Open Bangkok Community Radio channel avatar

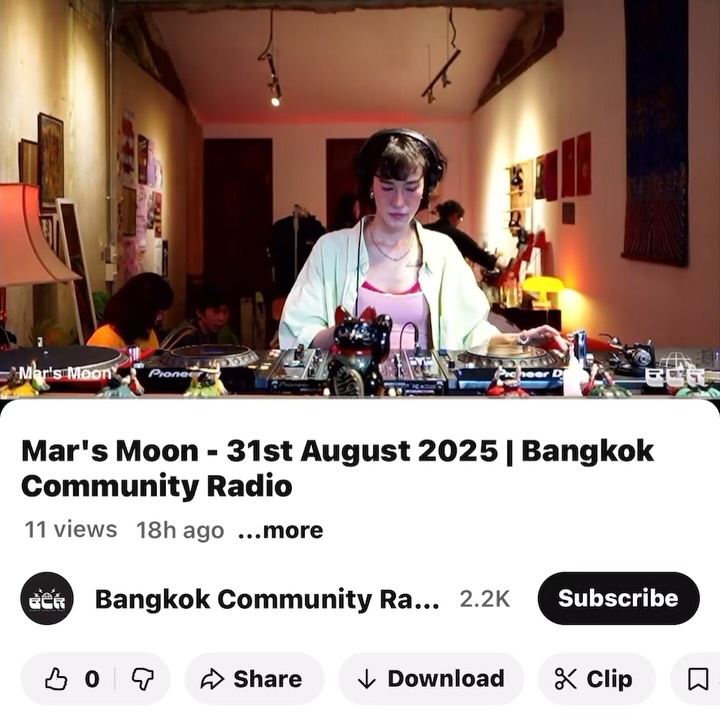tap(47, 598)
